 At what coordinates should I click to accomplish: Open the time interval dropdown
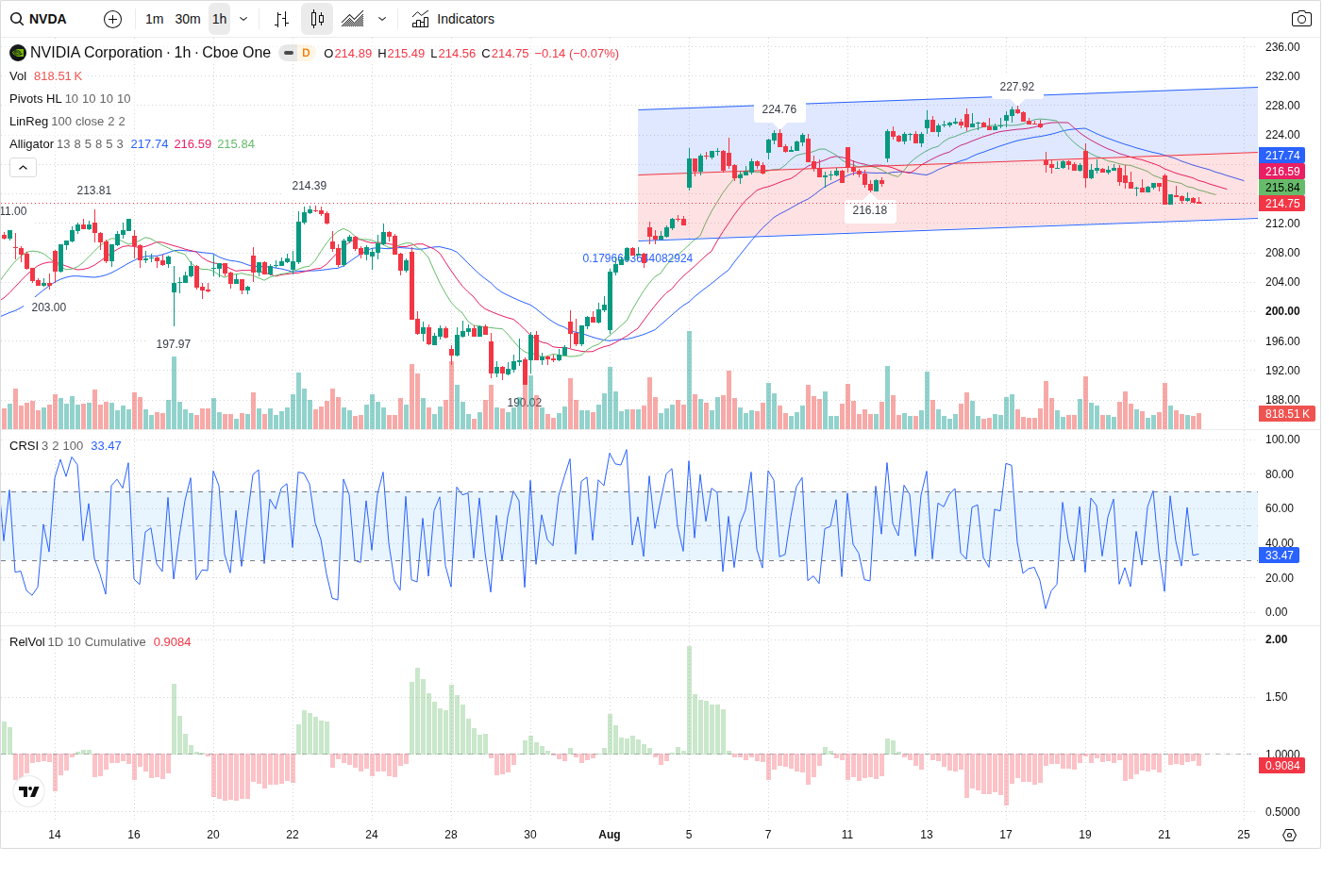[243, 19]
